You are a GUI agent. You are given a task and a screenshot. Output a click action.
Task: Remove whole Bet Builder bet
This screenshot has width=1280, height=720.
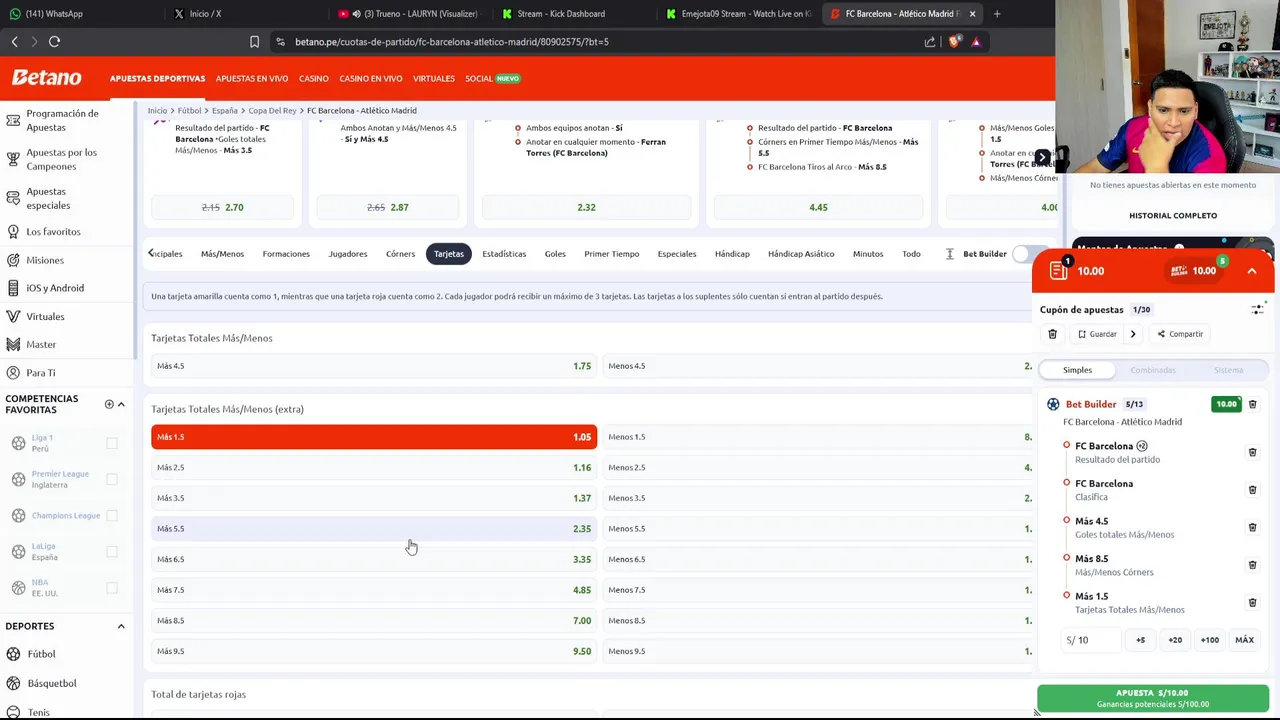[1252, 404]
